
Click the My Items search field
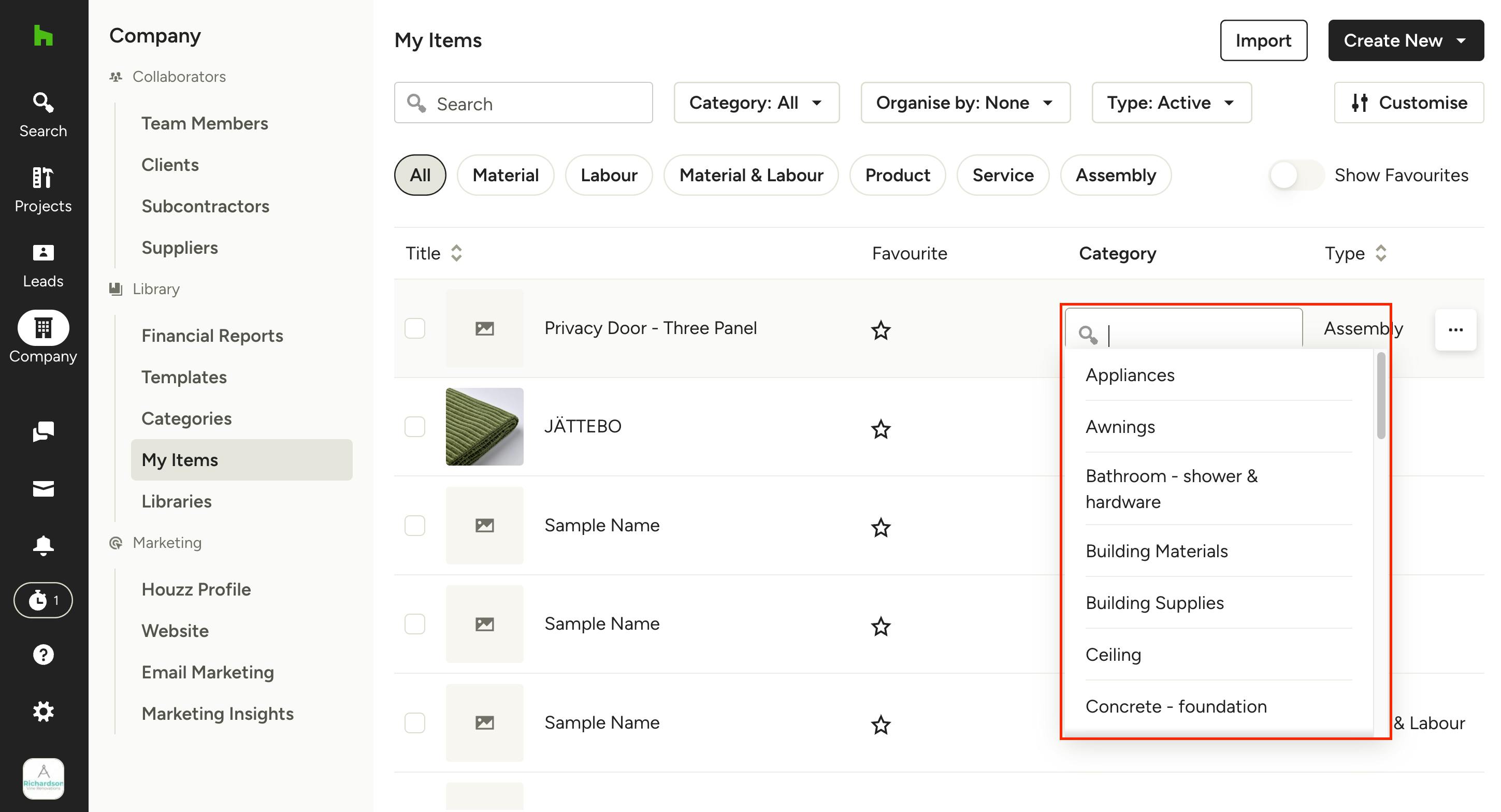click(523, 103)
